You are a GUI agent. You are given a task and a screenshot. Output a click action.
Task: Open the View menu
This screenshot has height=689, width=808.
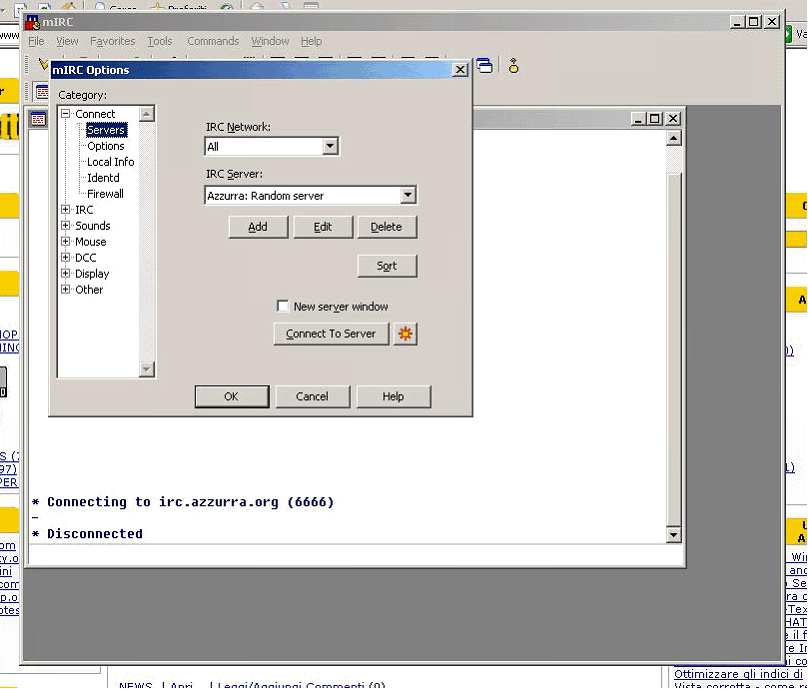[67, 41]
